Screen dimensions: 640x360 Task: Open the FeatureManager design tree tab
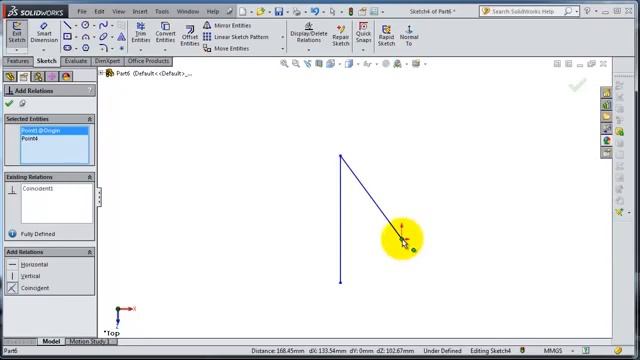pos(10,76)
